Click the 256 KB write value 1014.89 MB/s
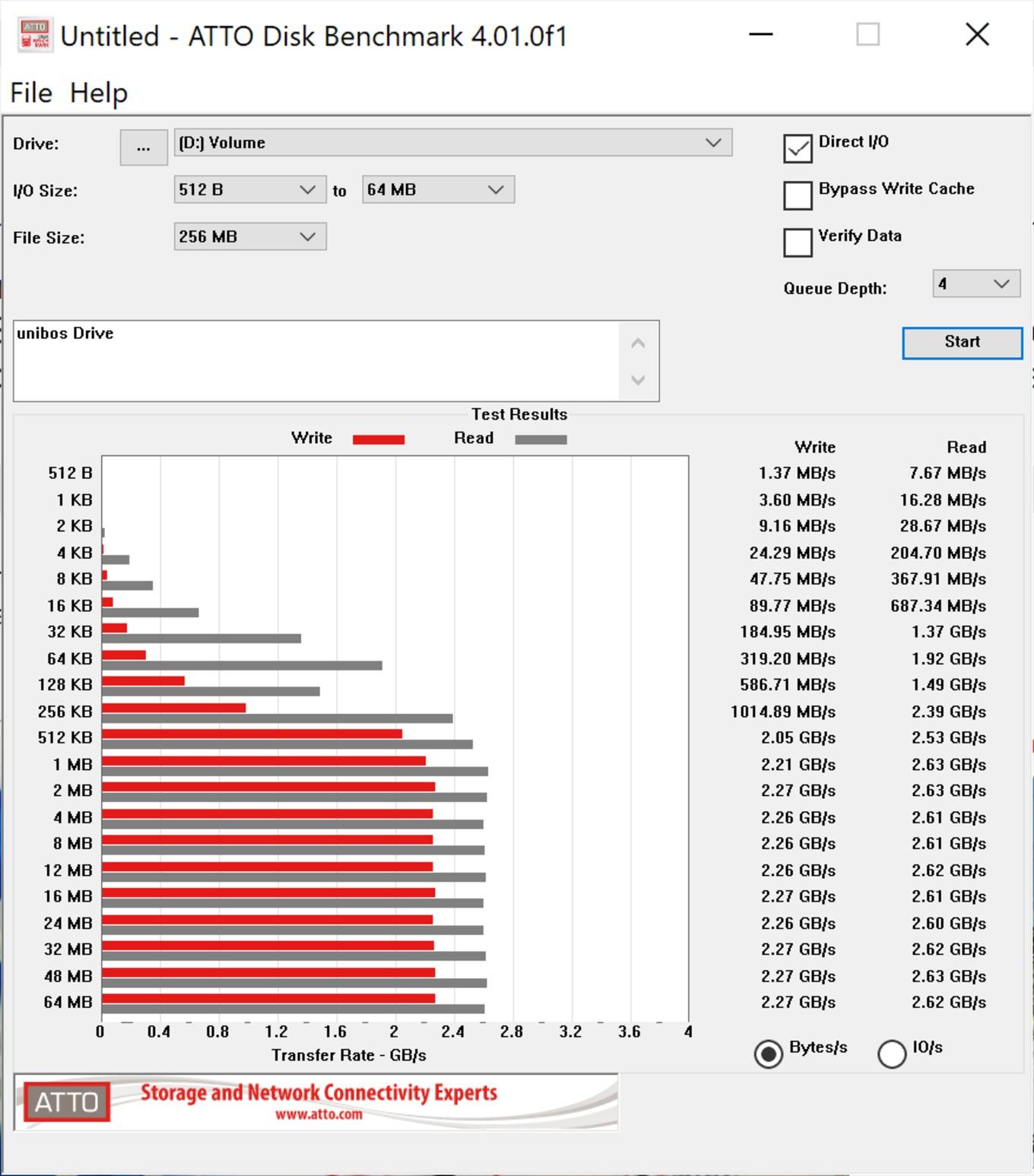Viewport: 1034px width, 1176px height. click(783, 712)
